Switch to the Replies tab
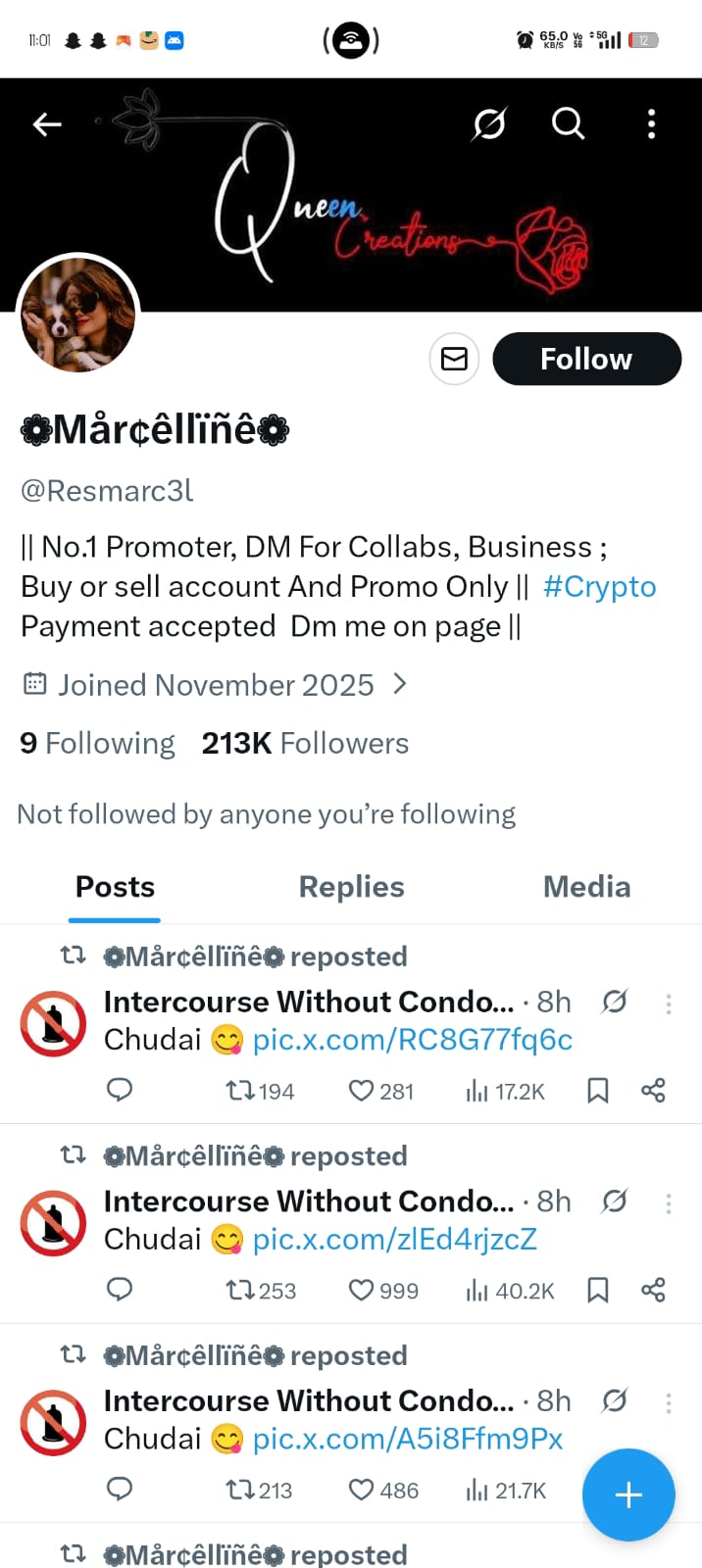 click(x=351, y=887)
